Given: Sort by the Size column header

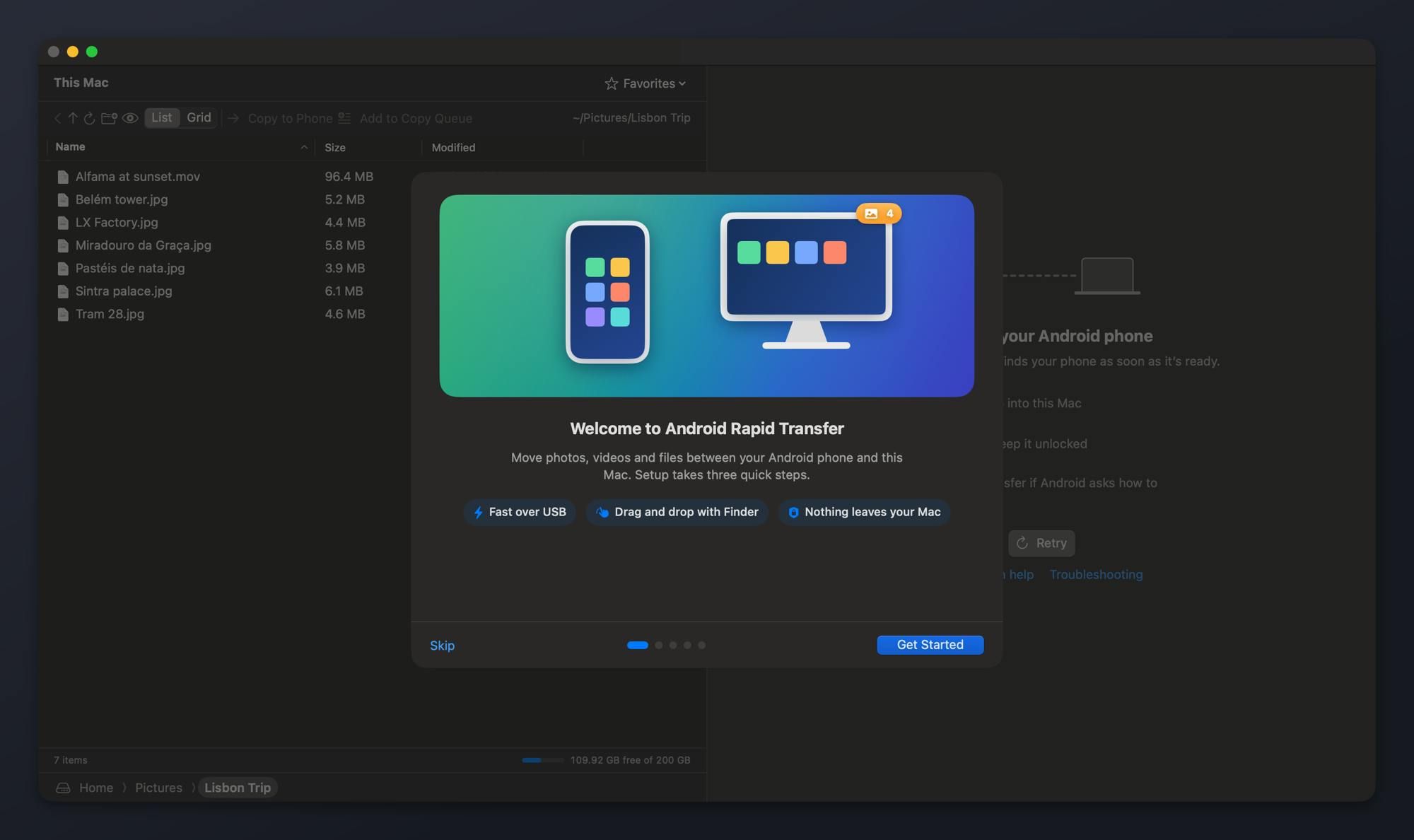Looking at the screenshot, I should [368, 147].
